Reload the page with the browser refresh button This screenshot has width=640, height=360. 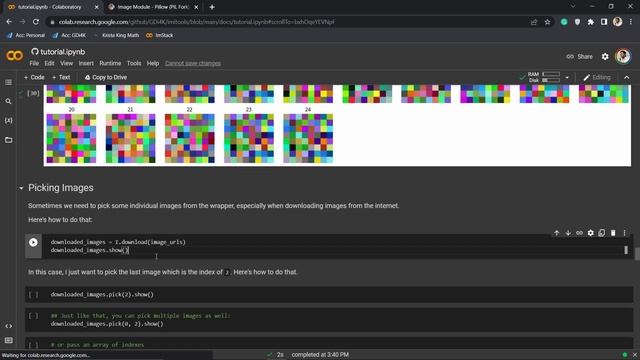[36, 22]
